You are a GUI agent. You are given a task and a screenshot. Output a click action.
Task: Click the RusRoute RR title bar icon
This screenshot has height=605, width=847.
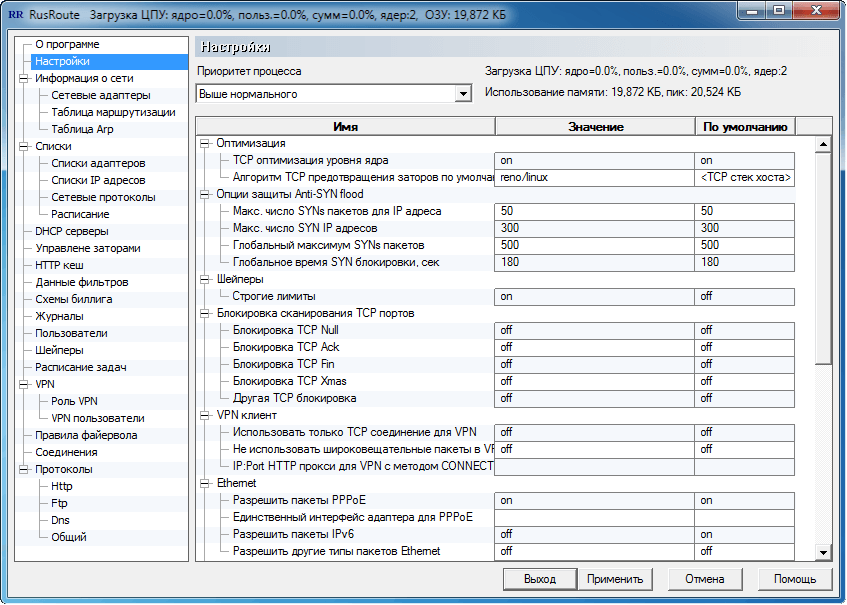pyautogui.click(x=16, y=14)
